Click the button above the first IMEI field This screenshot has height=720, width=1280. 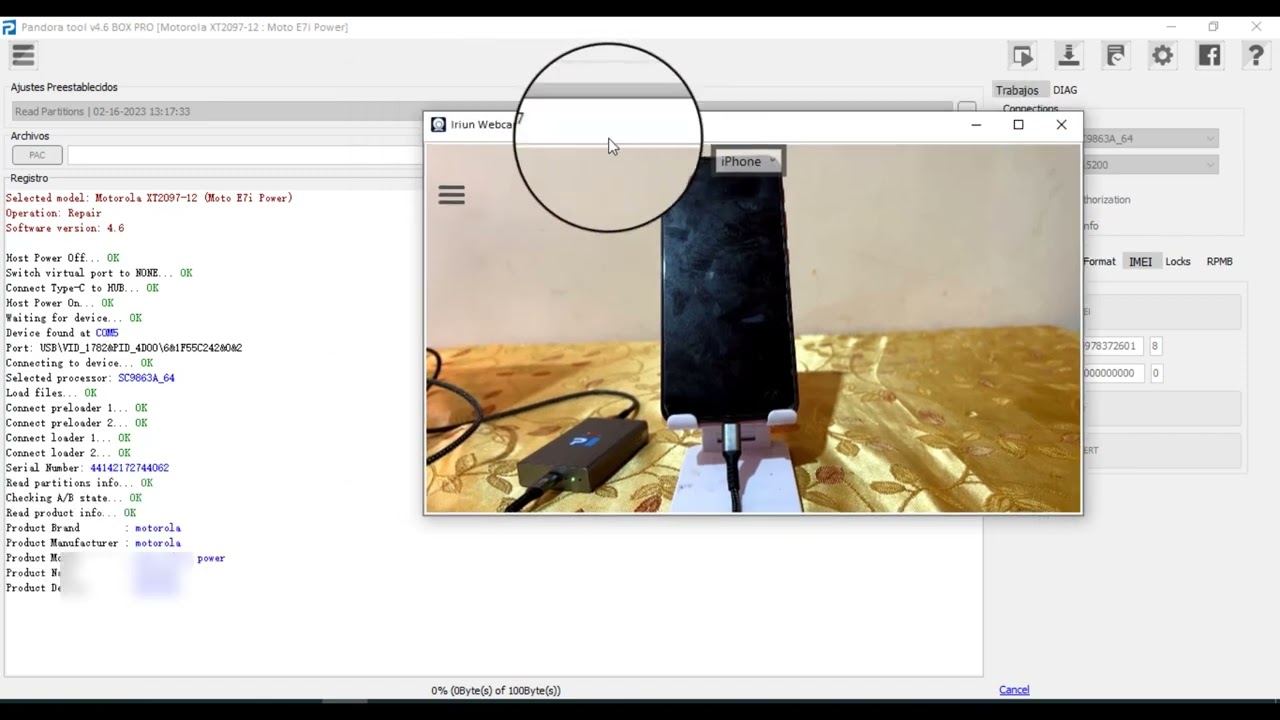1162,312
